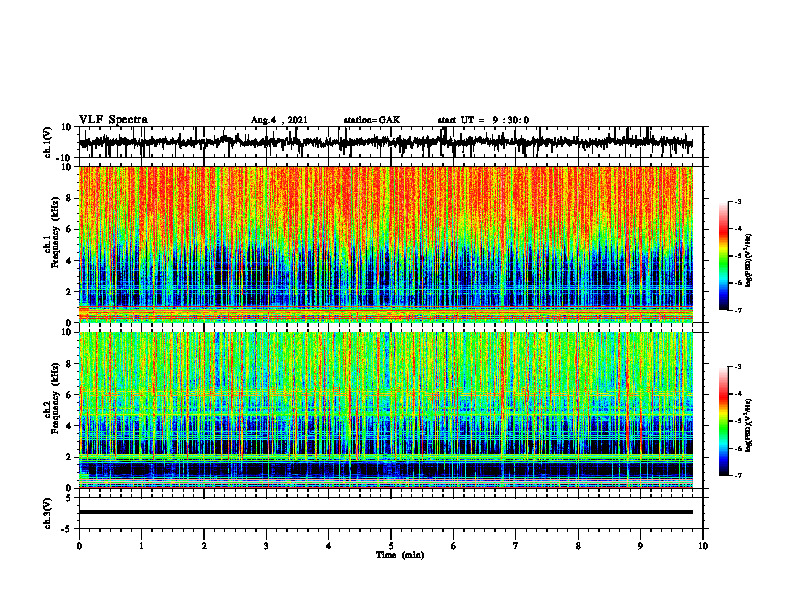Click the "station=GAK" header label
Screen dimensions: 792x612
click(x=372, y=120)
